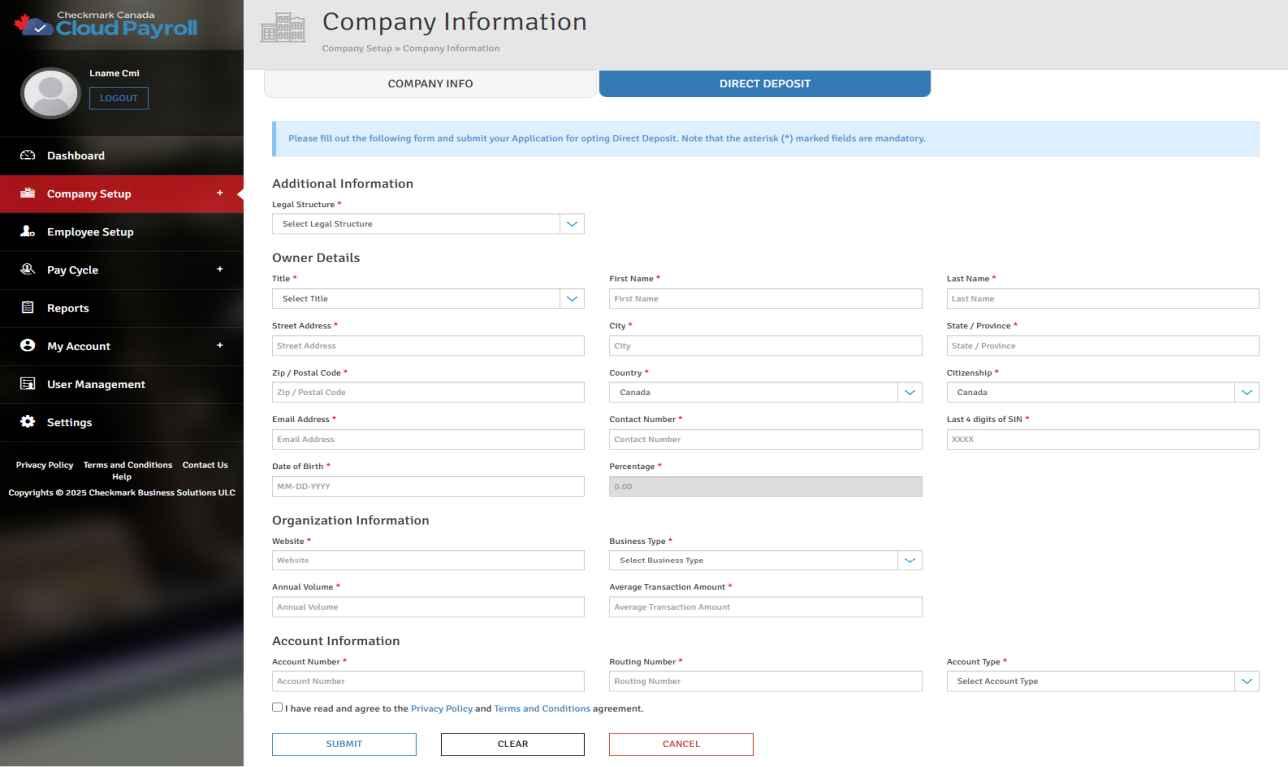Switch to the Company Info tab
The image size is (1288, 767).
click(430, 84)
